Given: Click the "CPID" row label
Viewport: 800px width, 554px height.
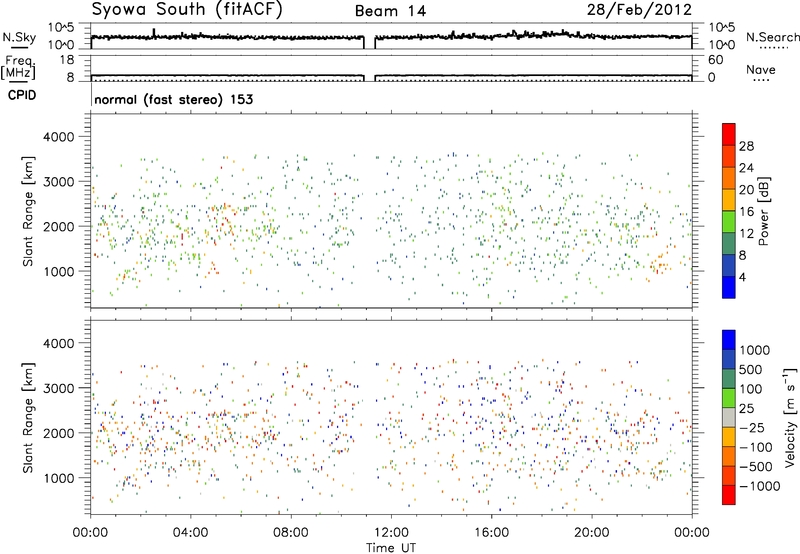Looking at the screenshot, I should tap(22, 95).
